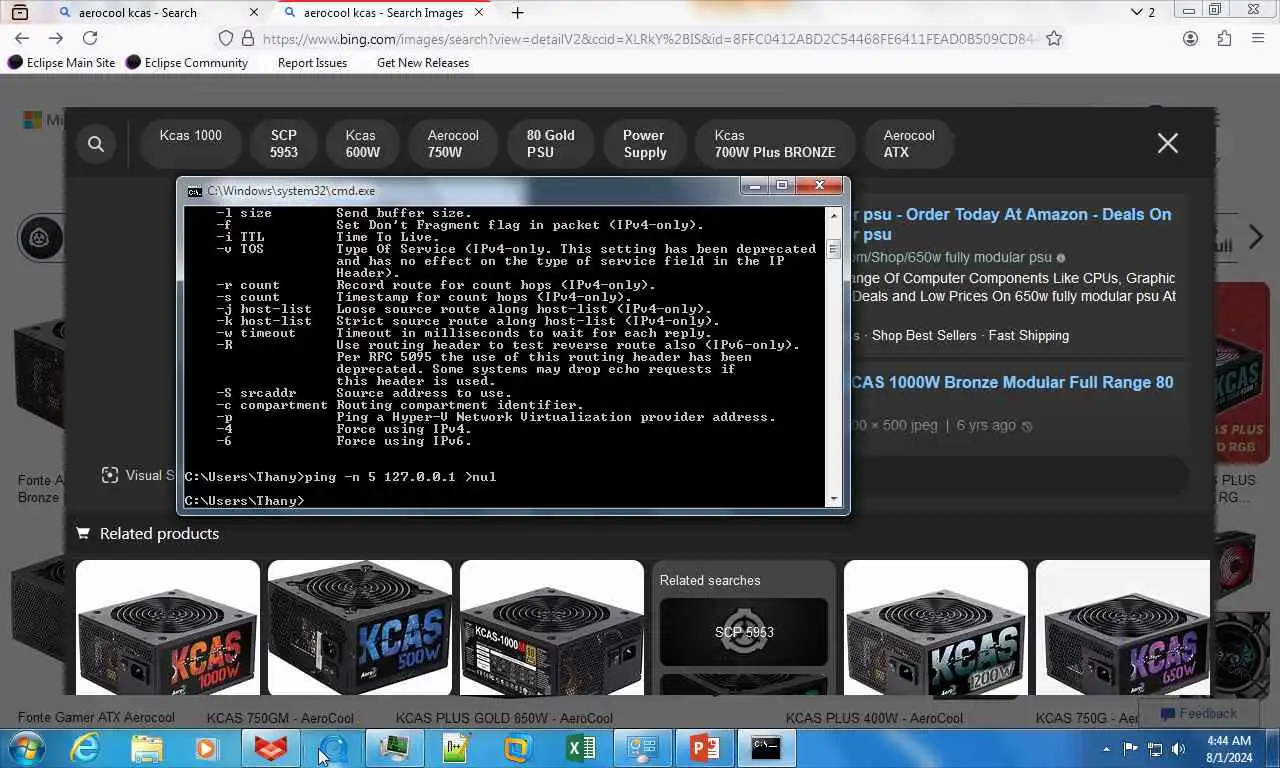Open Eclipse Community bookmark

[x=187, y=62]
